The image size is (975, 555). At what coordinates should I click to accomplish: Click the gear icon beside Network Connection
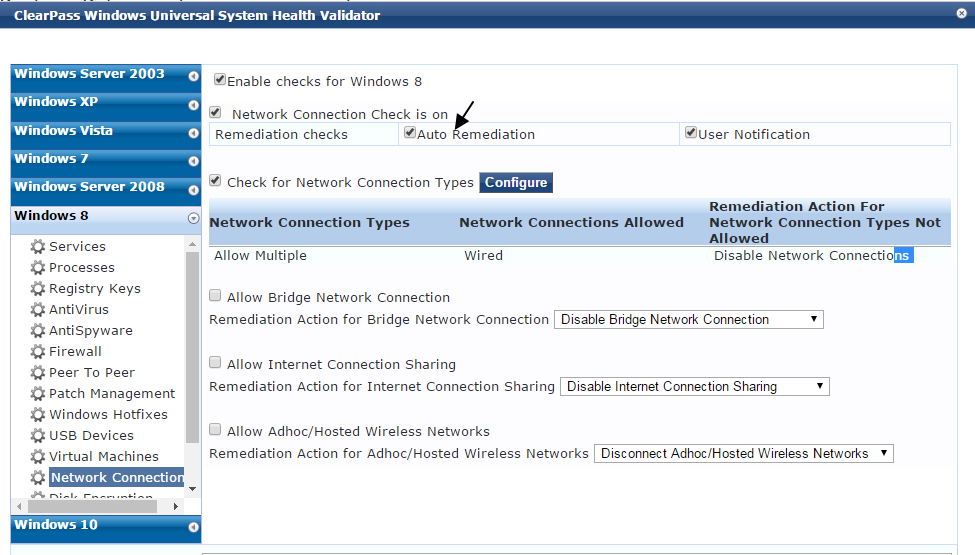point(38,477)
